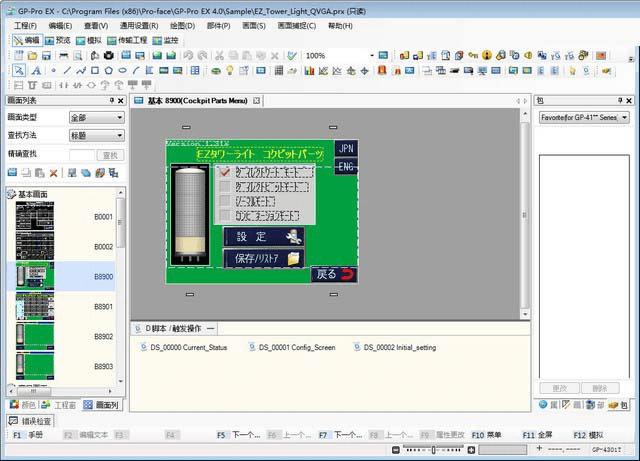Open the 工程(F) menu

pos(24,26)
